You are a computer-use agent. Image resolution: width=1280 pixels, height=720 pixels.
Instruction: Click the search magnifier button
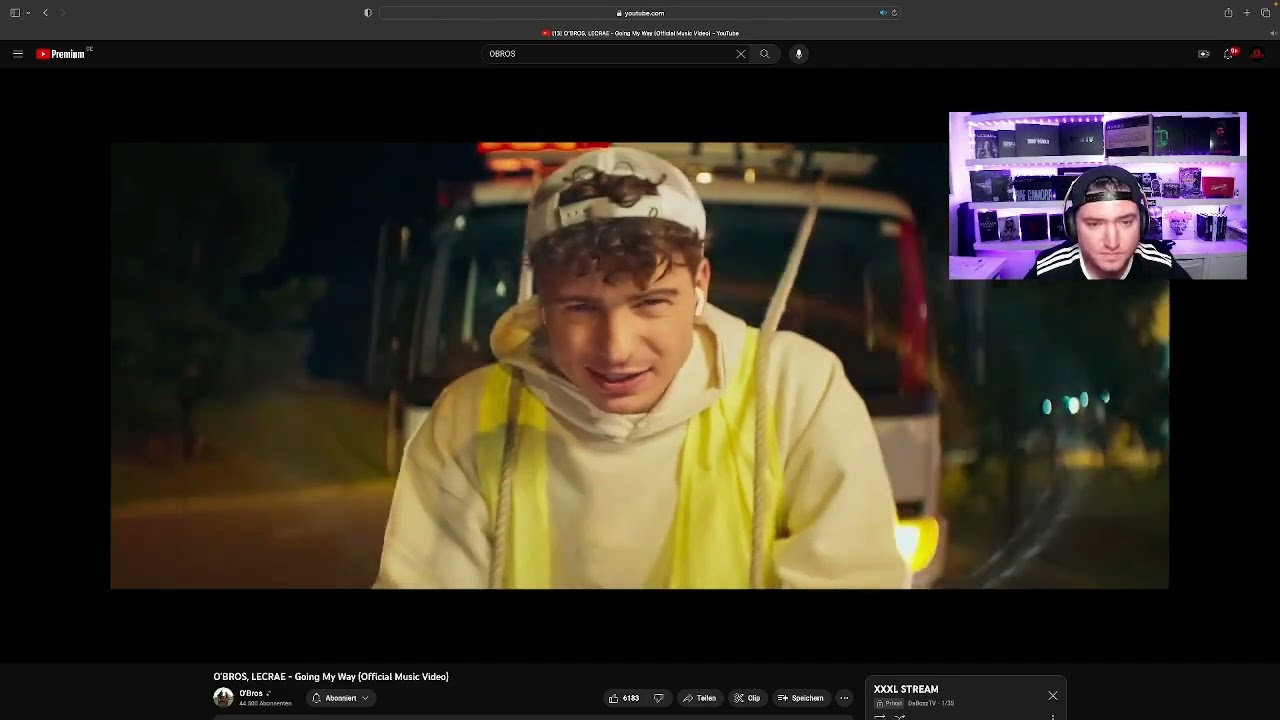(765, 54)
